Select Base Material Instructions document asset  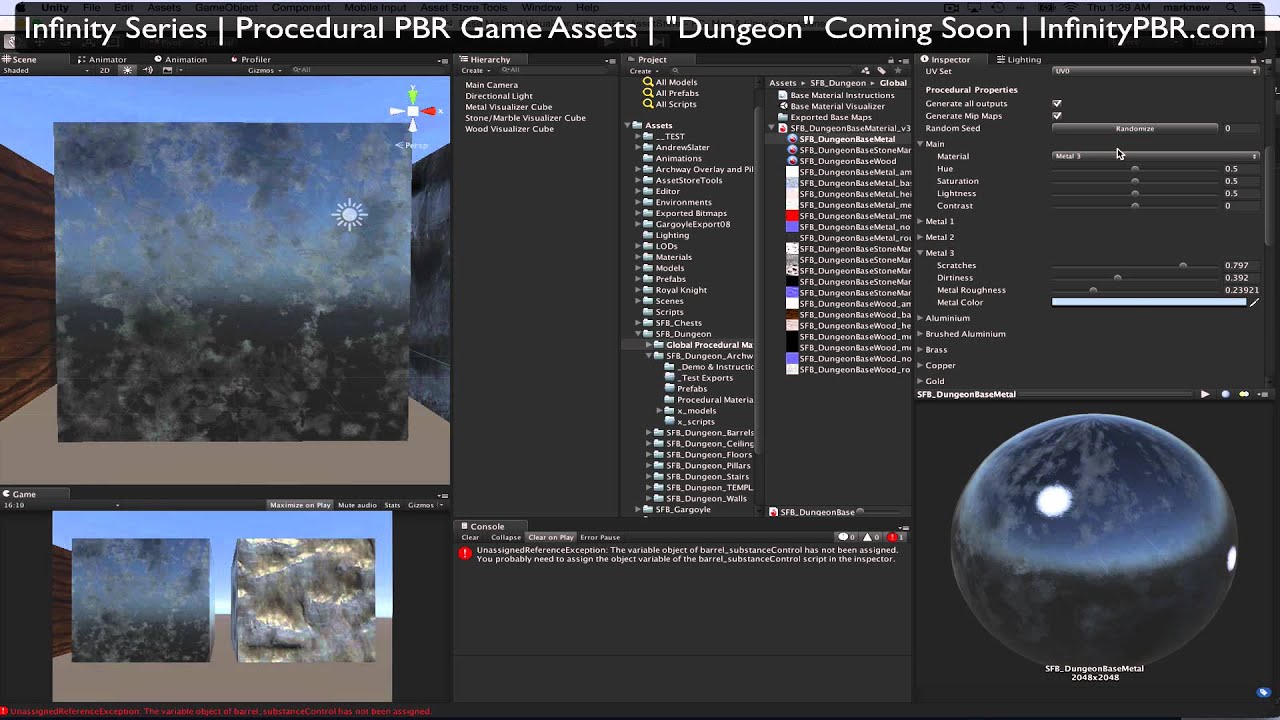834,95
